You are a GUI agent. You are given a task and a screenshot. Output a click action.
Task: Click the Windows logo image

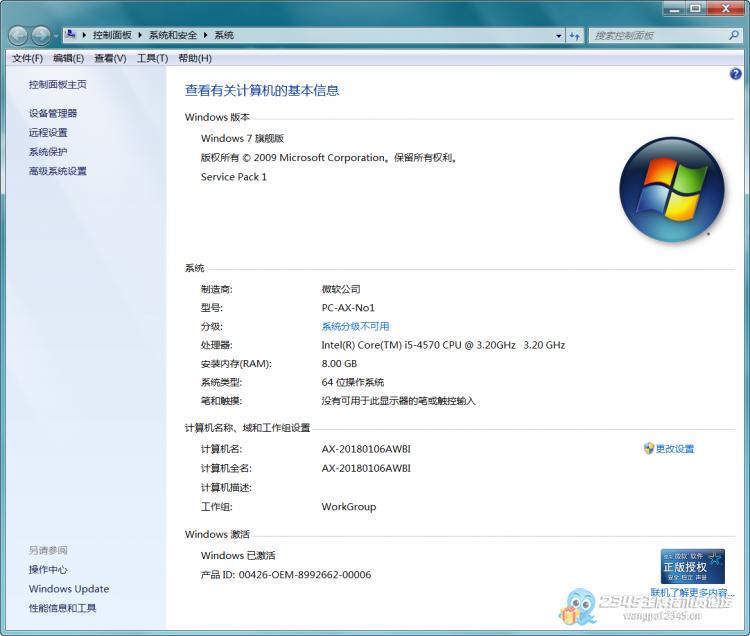point(672,189)
